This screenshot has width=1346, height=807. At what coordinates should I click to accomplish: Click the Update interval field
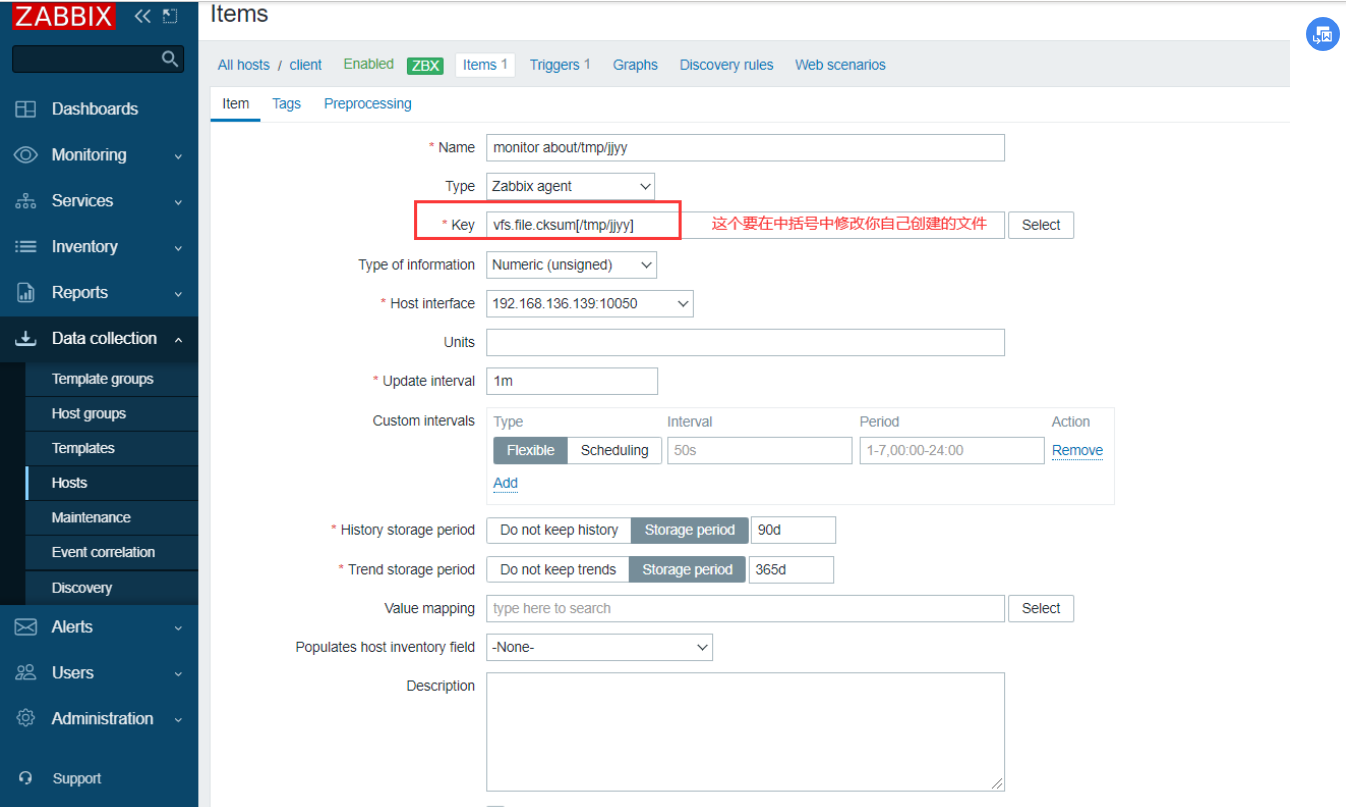[572, 381]
